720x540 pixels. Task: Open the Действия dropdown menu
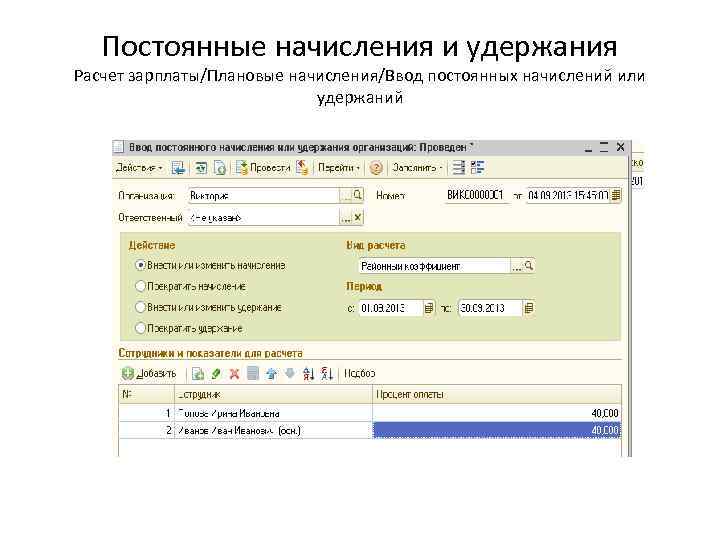point(139,168)
